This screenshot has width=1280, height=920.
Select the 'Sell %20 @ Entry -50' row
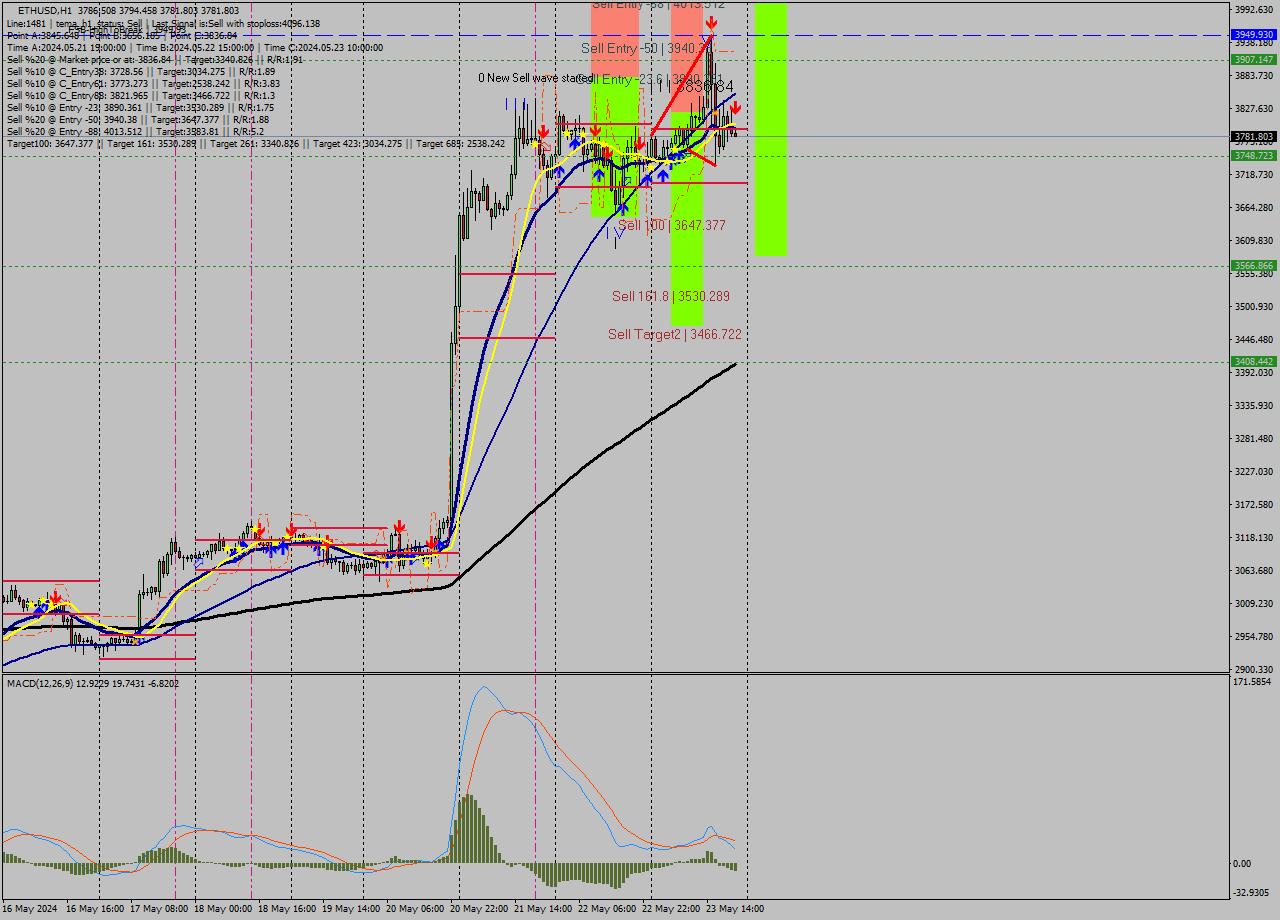click(138, 119)
